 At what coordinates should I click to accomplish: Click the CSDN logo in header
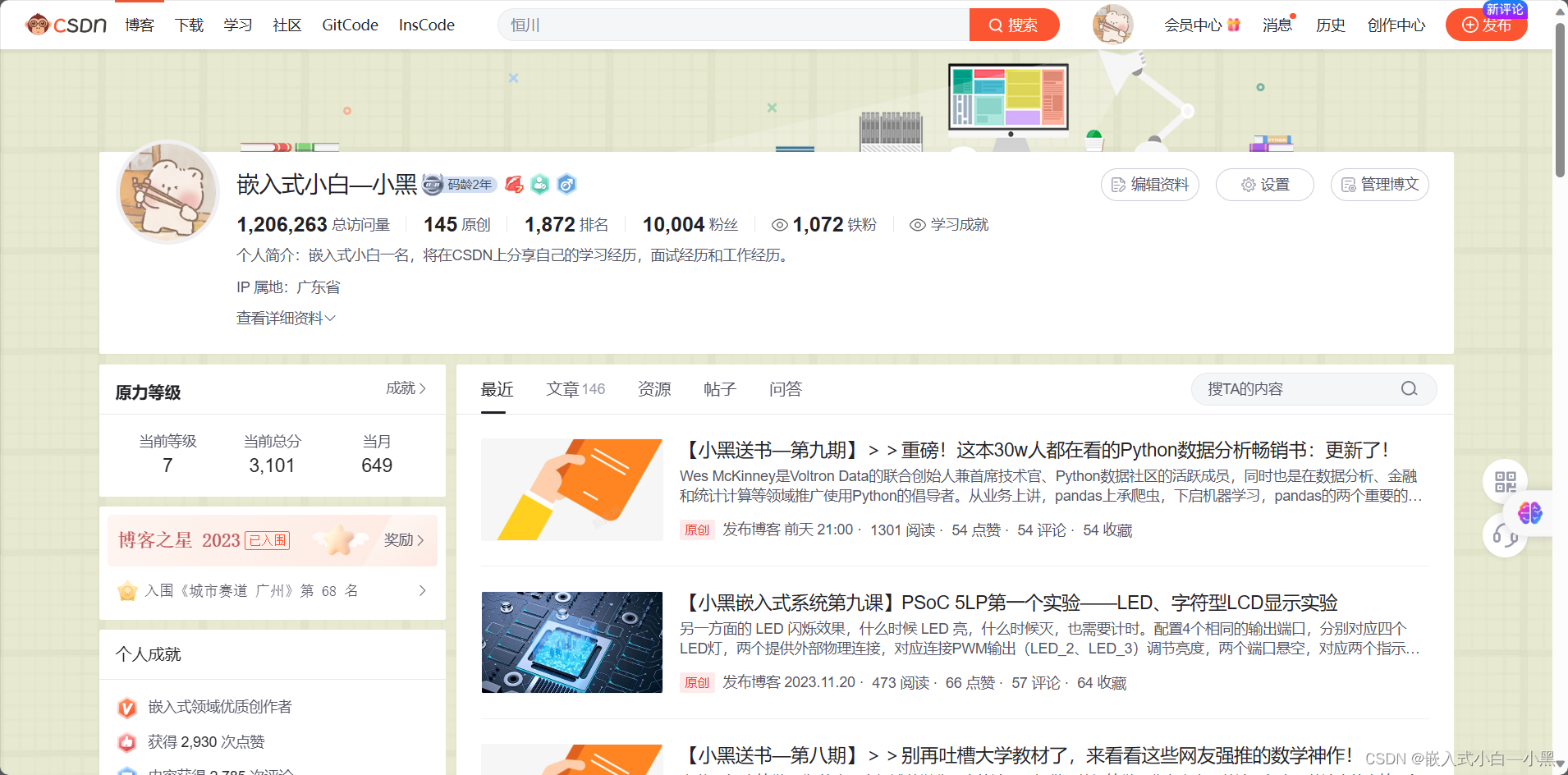66,25
